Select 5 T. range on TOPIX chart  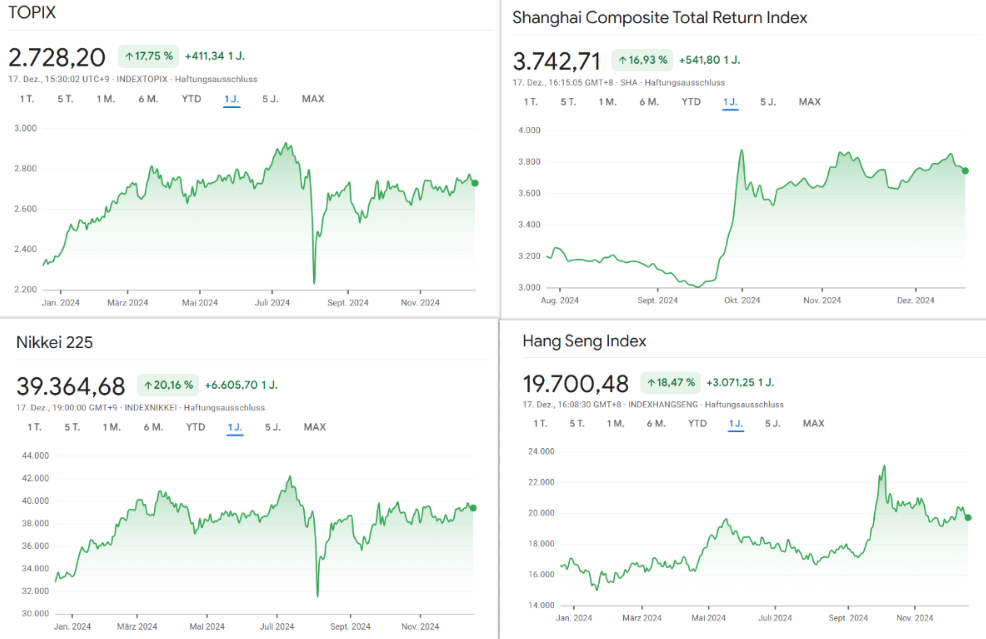click(x=65, y=99)
